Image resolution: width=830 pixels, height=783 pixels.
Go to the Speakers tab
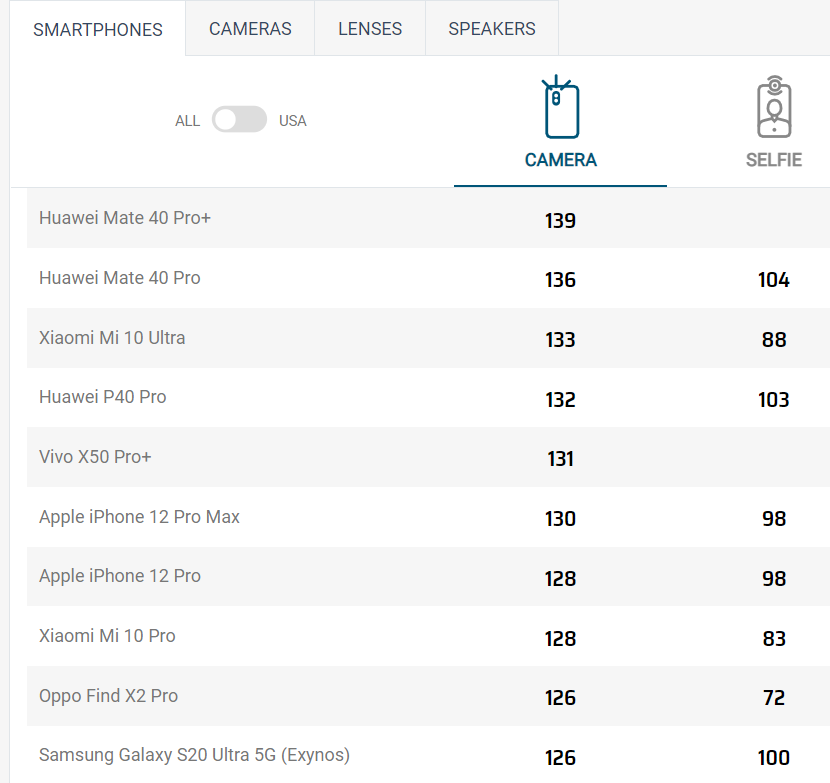[492, 29]
